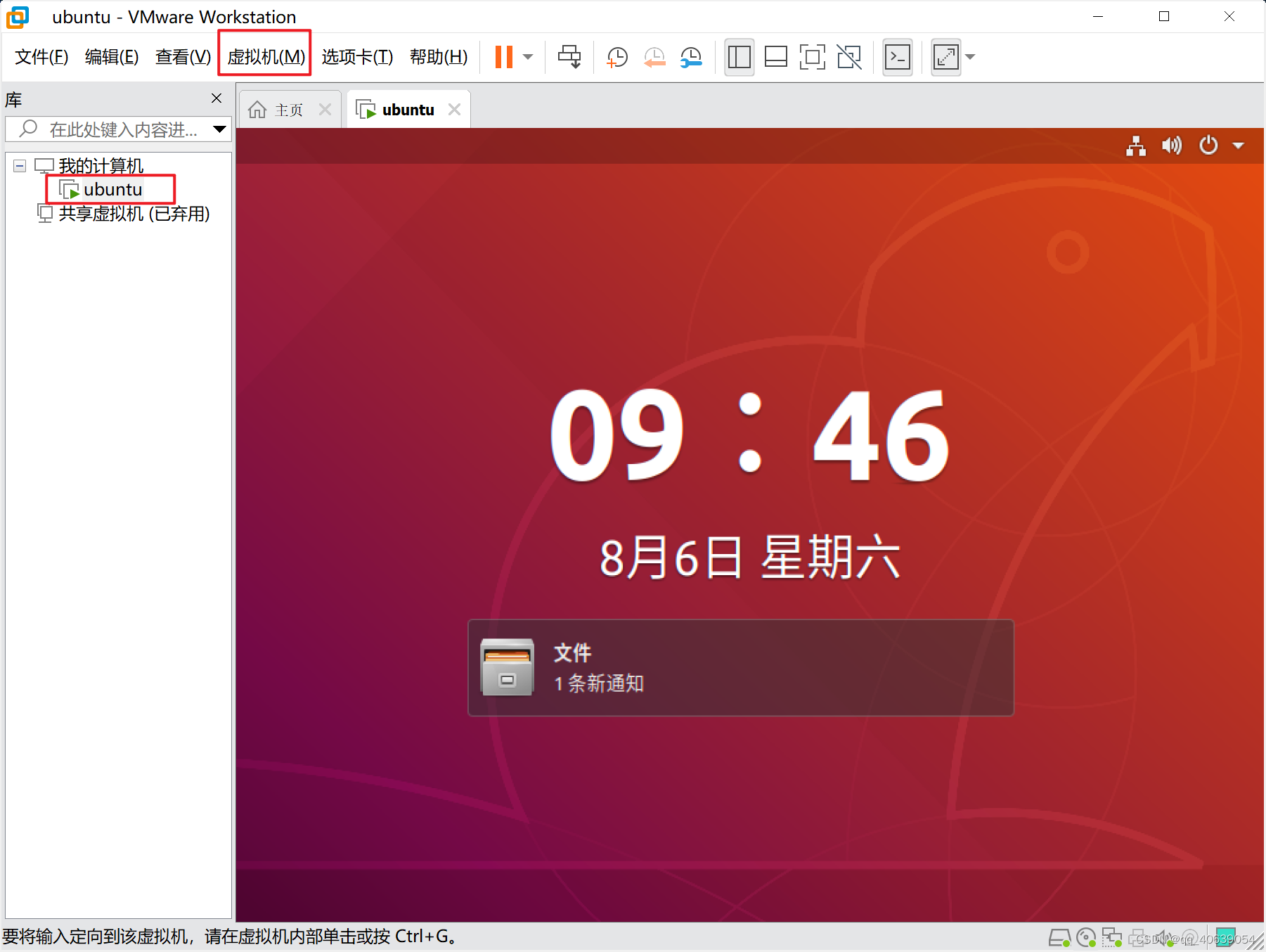Viewport: 1266px width, 952px height.
Task: Send Ctrl+Alt+Del to the guest OS
Action: [569, 57]
